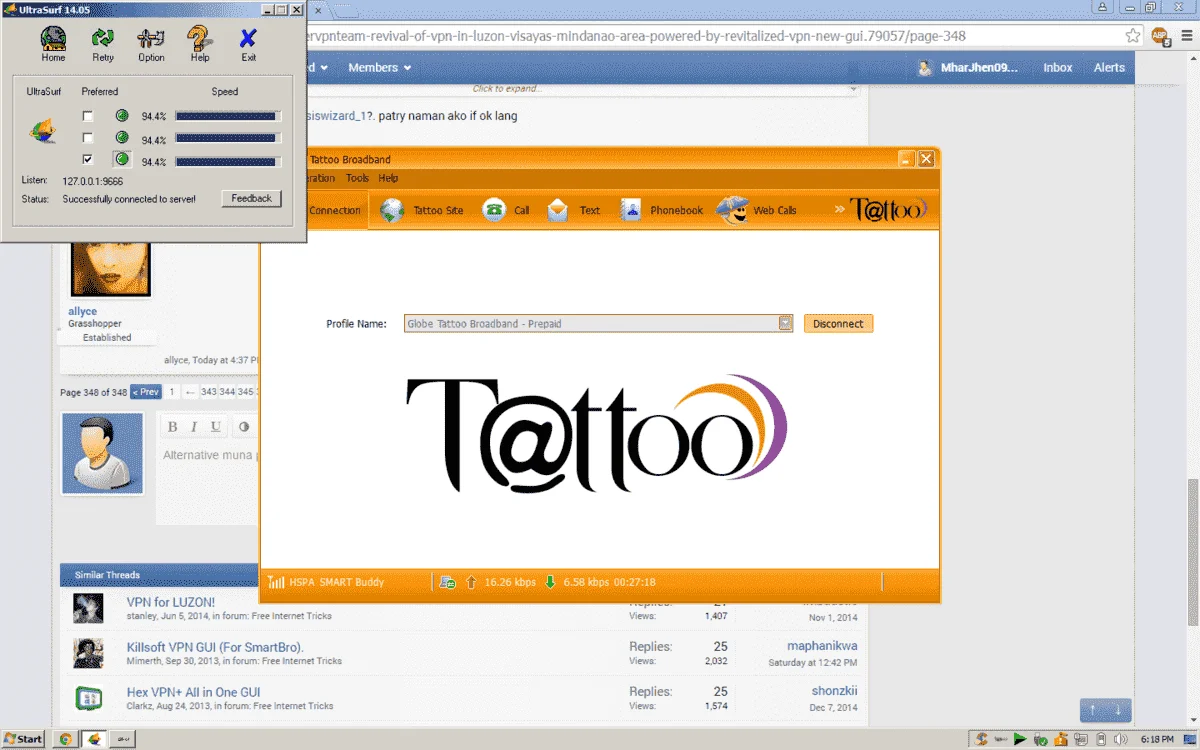Open the forum Inbox

(1057, 67)
